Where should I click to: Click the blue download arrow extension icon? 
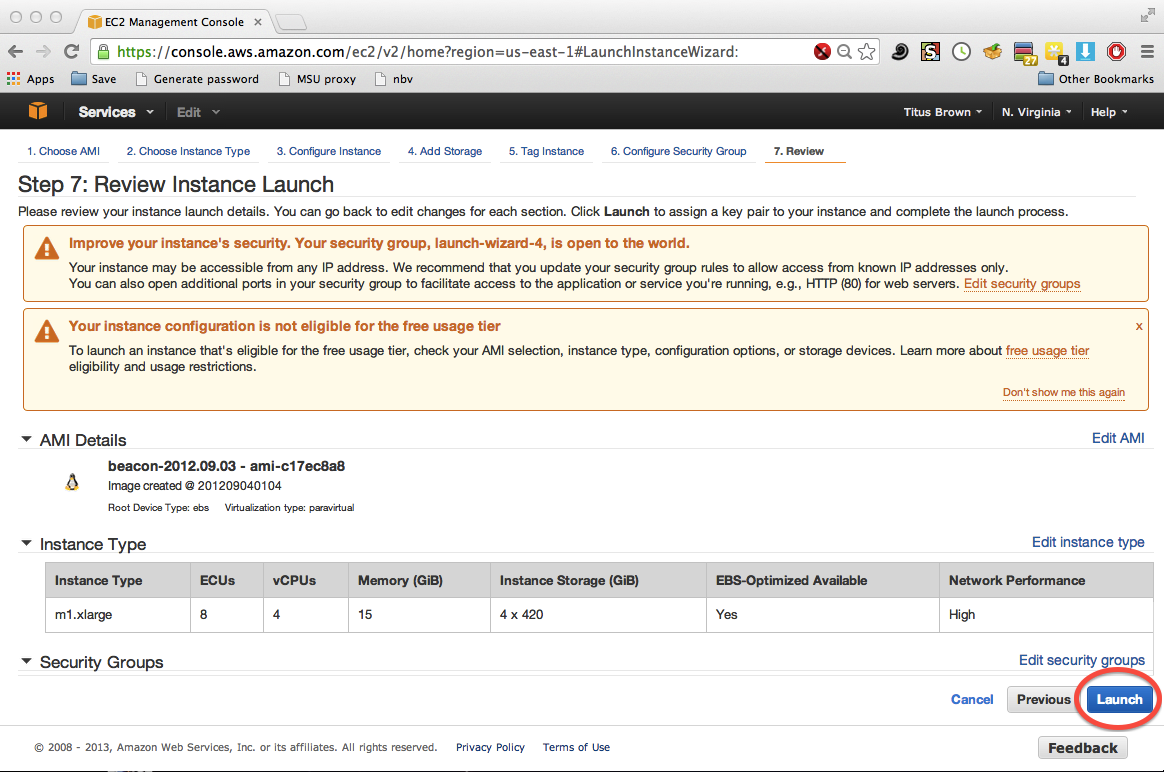click(x=1085, y=51)
